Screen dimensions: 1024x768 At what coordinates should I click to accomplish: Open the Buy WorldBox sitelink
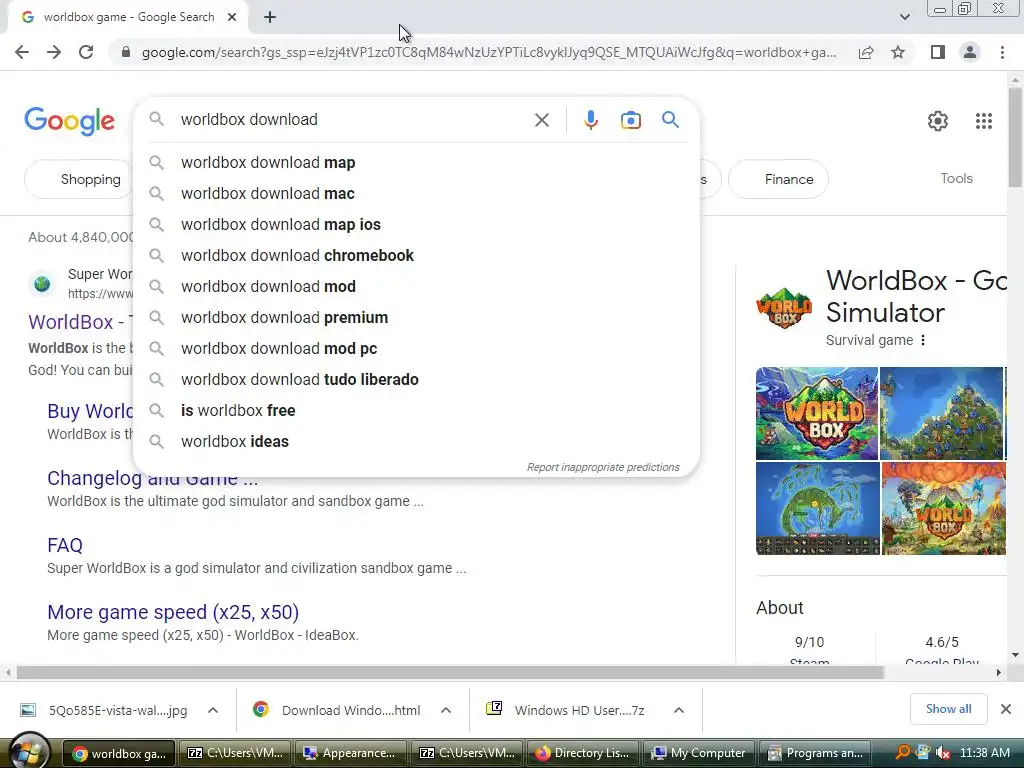pos(90,411)
